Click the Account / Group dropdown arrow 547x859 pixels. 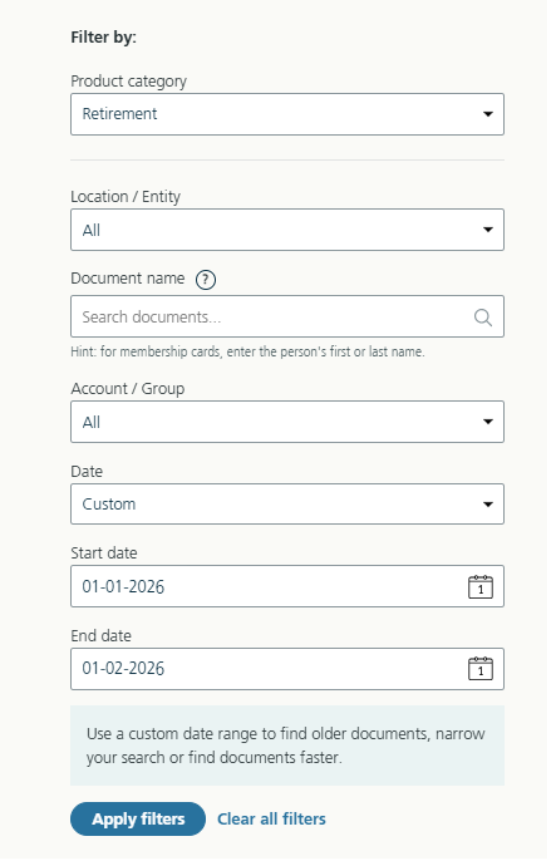(x=488, y=422)
